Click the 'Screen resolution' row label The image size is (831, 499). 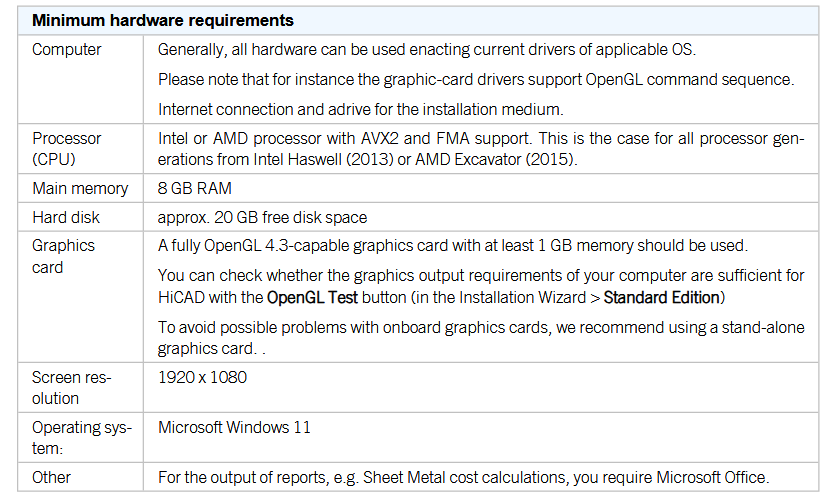(x=71, y=388)
